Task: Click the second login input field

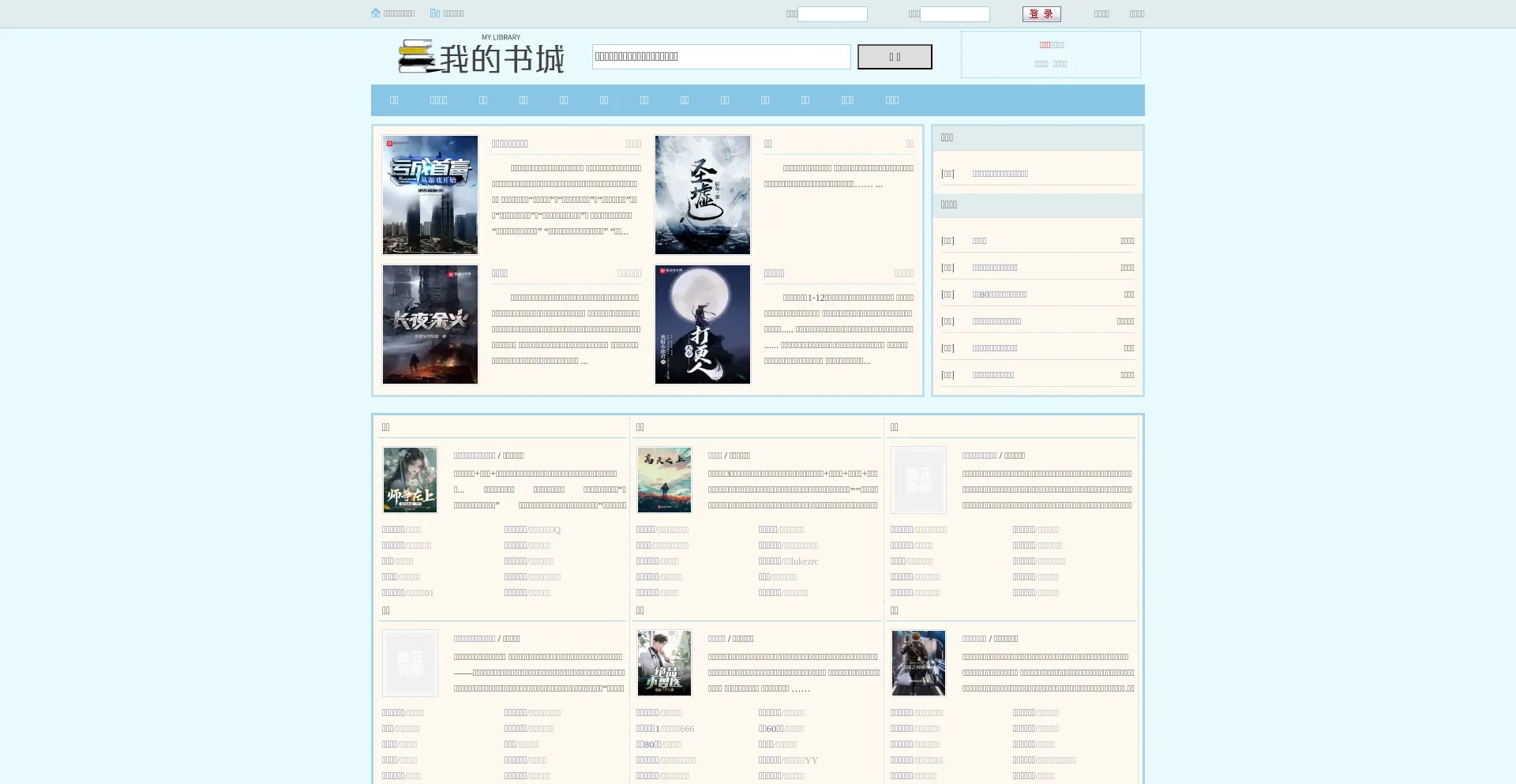Action: click(x=955, y=14)
